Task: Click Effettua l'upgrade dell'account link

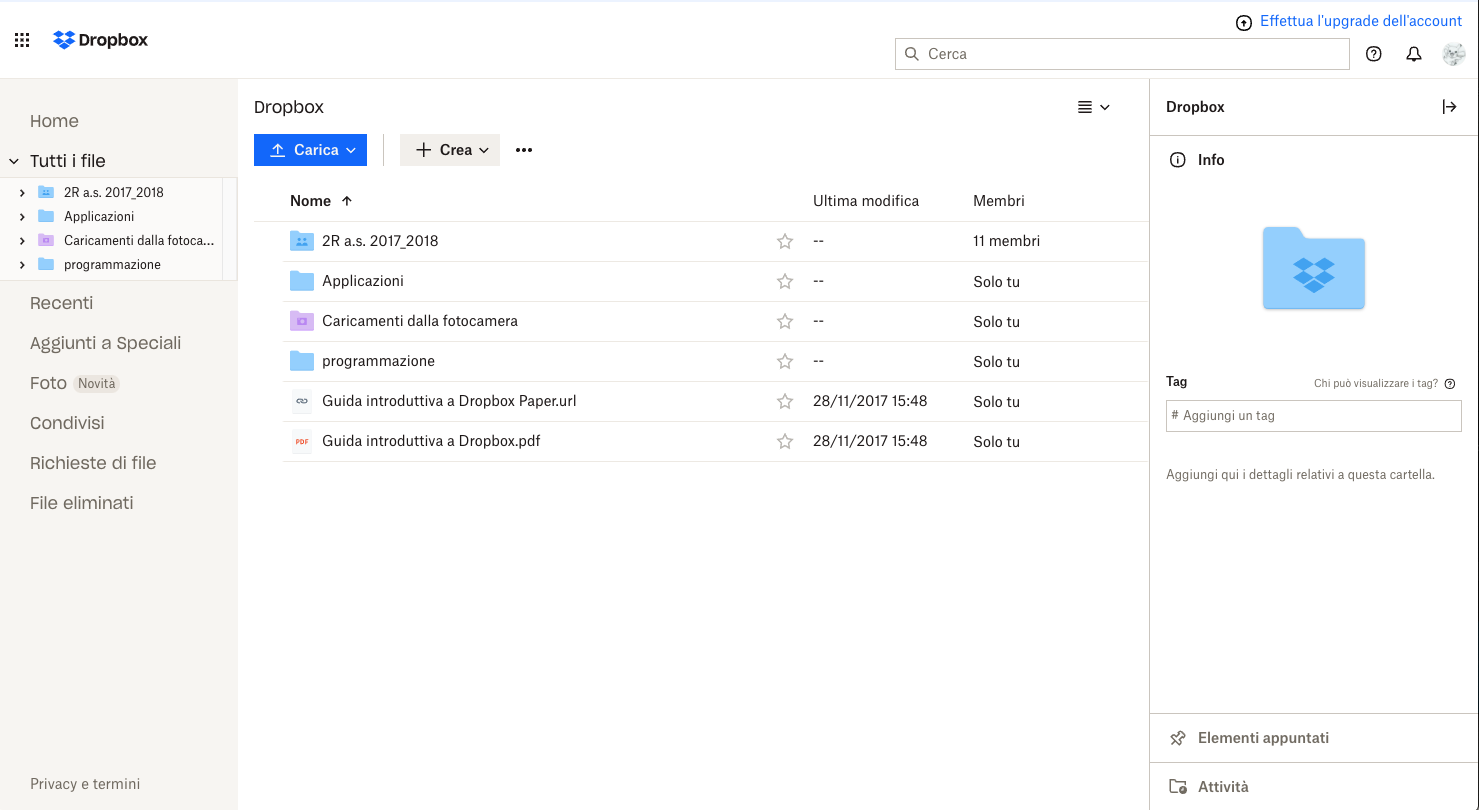Action: [x=1361, y=21]
